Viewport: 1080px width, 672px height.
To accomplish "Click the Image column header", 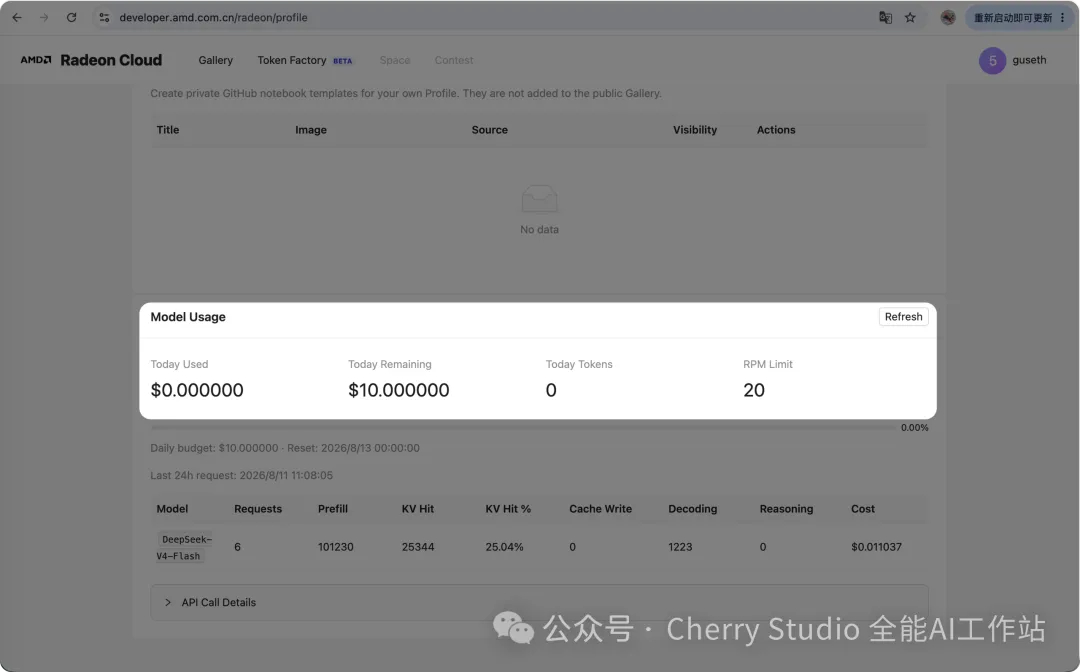I will (x=311, y=129).
